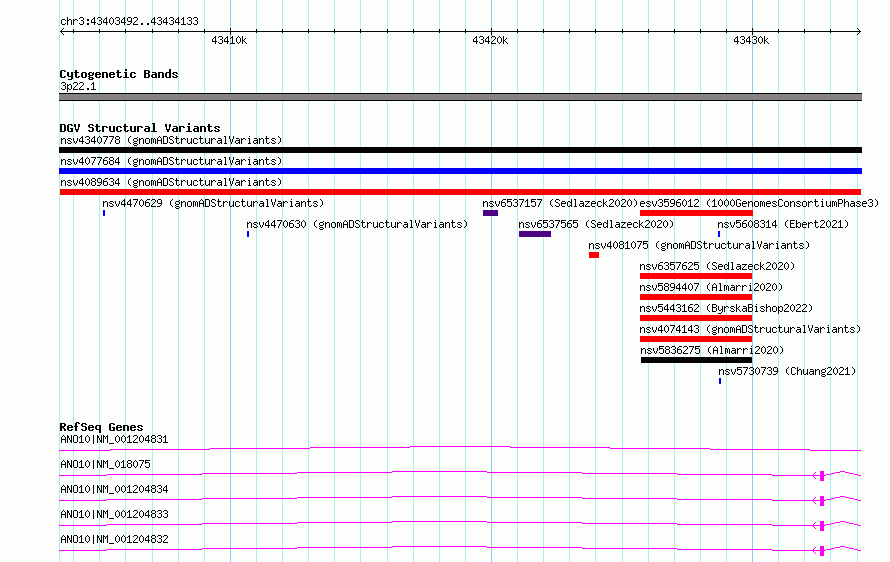Screen dimensions: 890x562
Task: Open nsv6537157 (Sedlazeck2020) label
Action: [560, 203]
